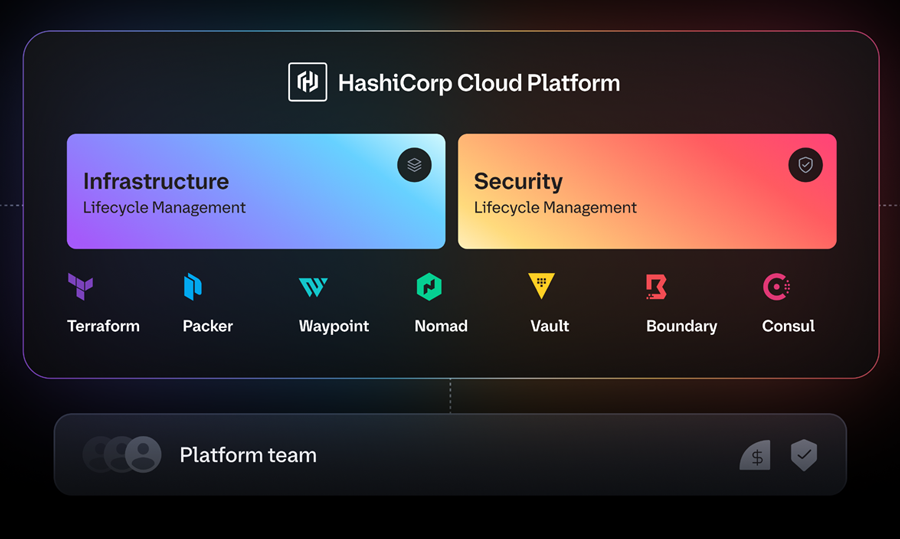Click the HashiCorp logo icon
This screenshot has width=900, height=539.
click(307, 82)
